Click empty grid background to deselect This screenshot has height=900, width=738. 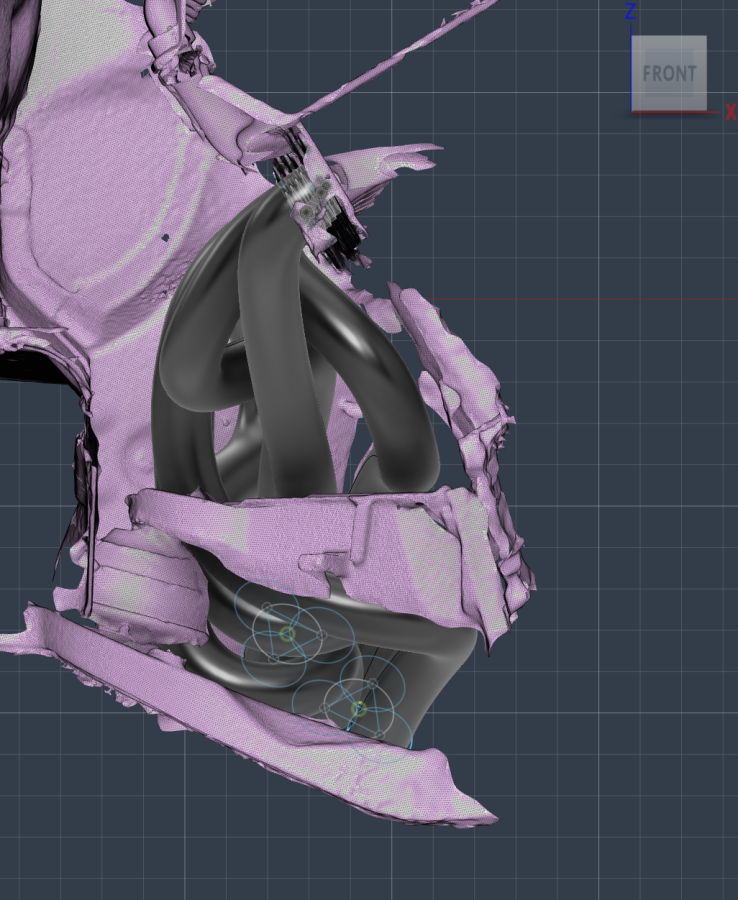(x=620, y=450)
